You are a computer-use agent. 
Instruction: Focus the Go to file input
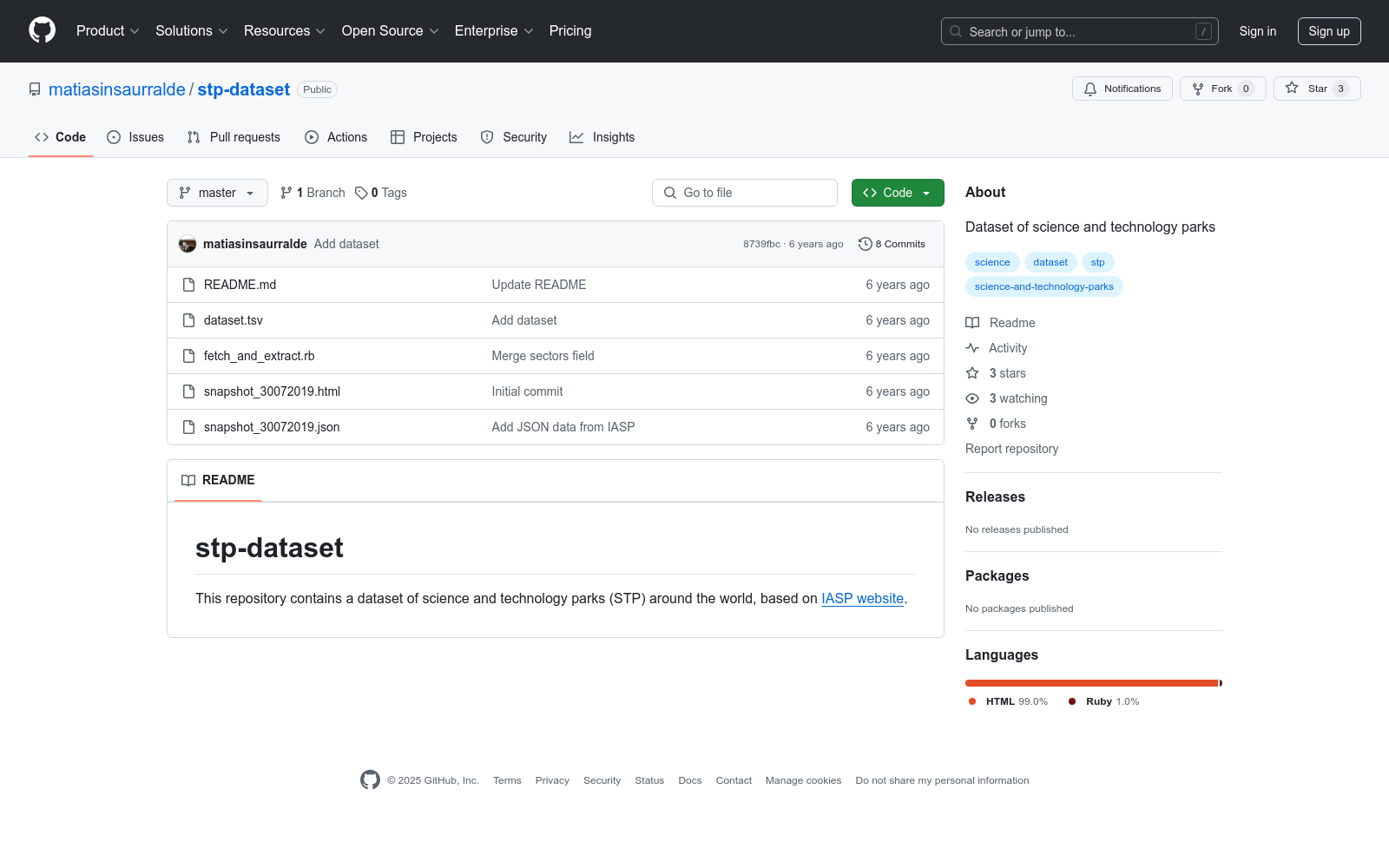coord(745,193)
